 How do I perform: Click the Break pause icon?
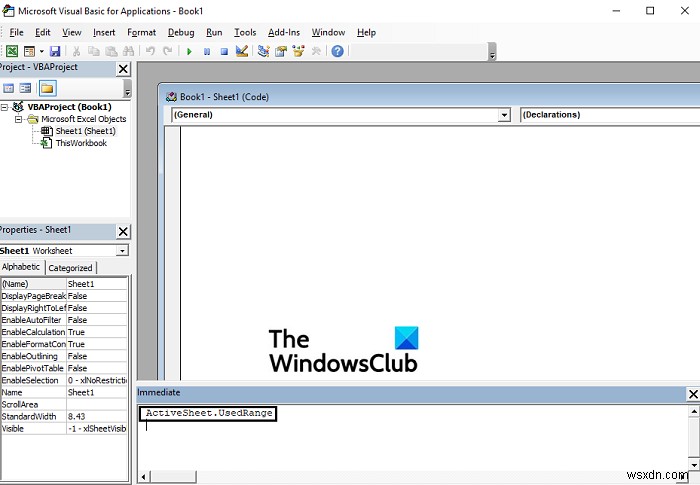207,51
